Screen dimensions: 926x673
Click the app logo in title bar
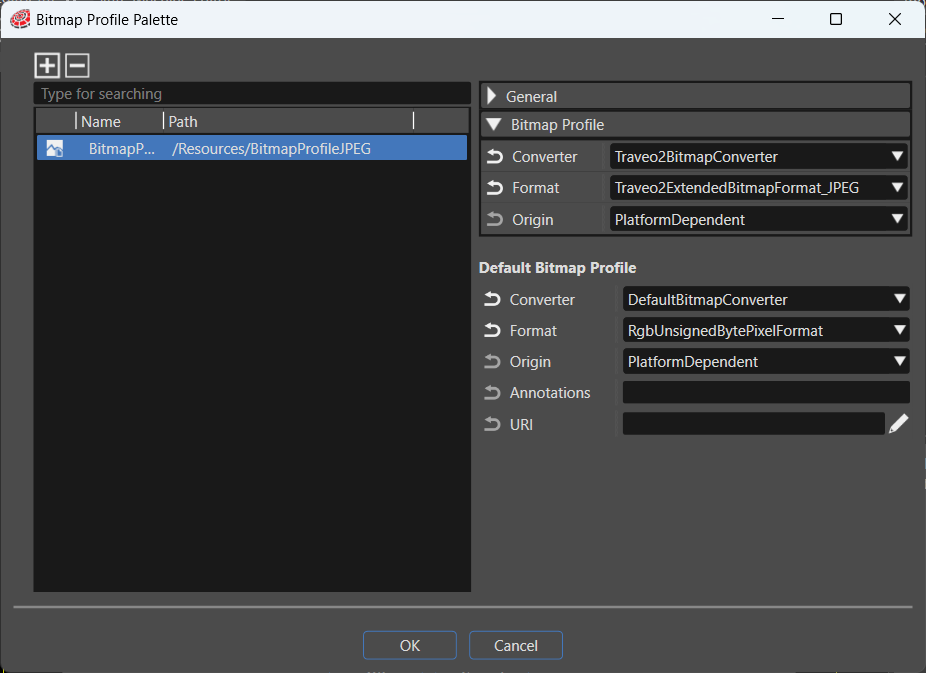coord(20,19)
